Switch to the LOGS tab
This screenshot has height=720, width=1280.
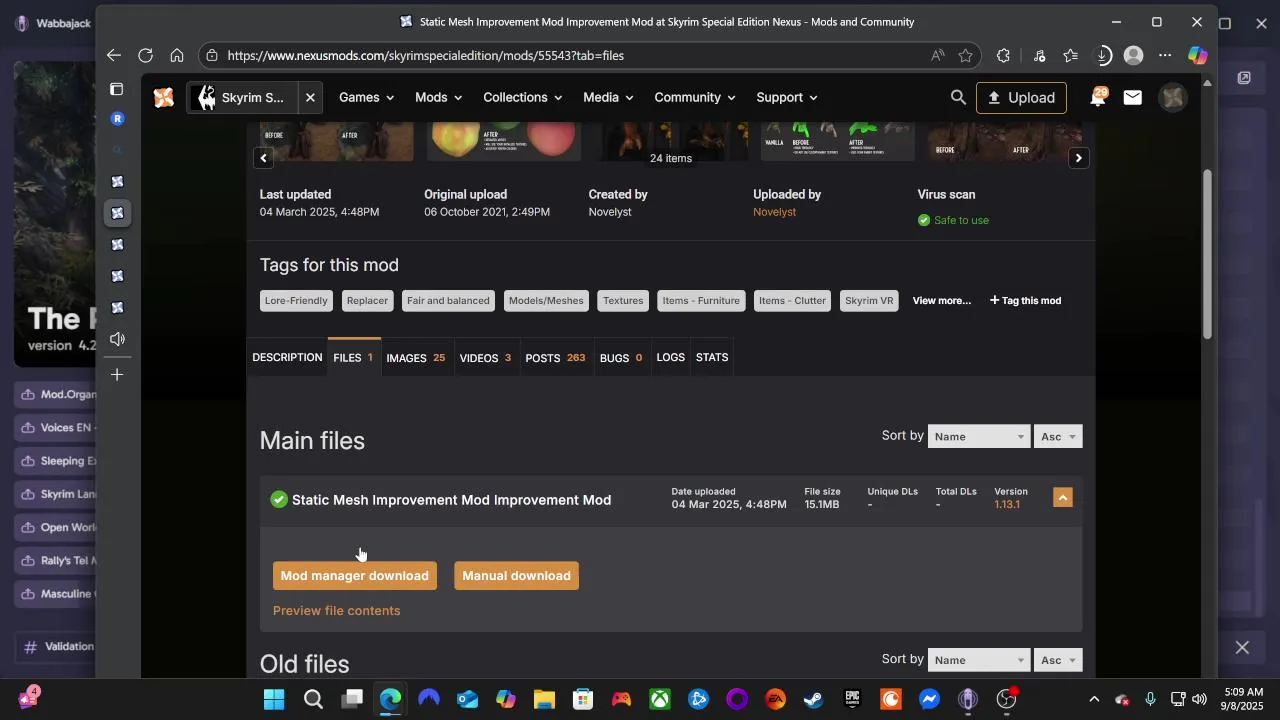point(671,358)
